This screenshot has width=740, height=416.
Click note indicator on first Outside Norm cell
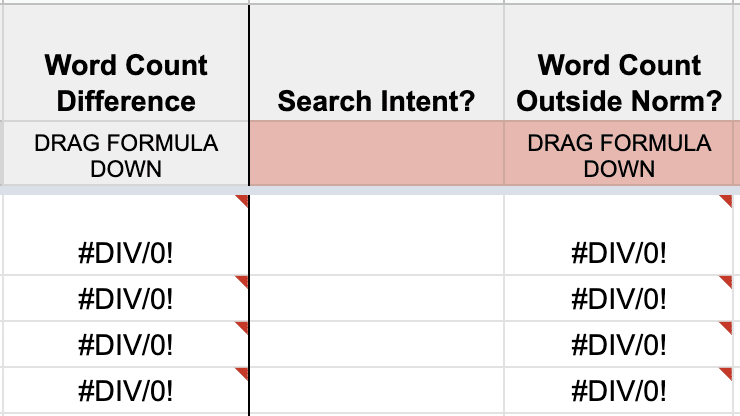(x=734, y=201)
